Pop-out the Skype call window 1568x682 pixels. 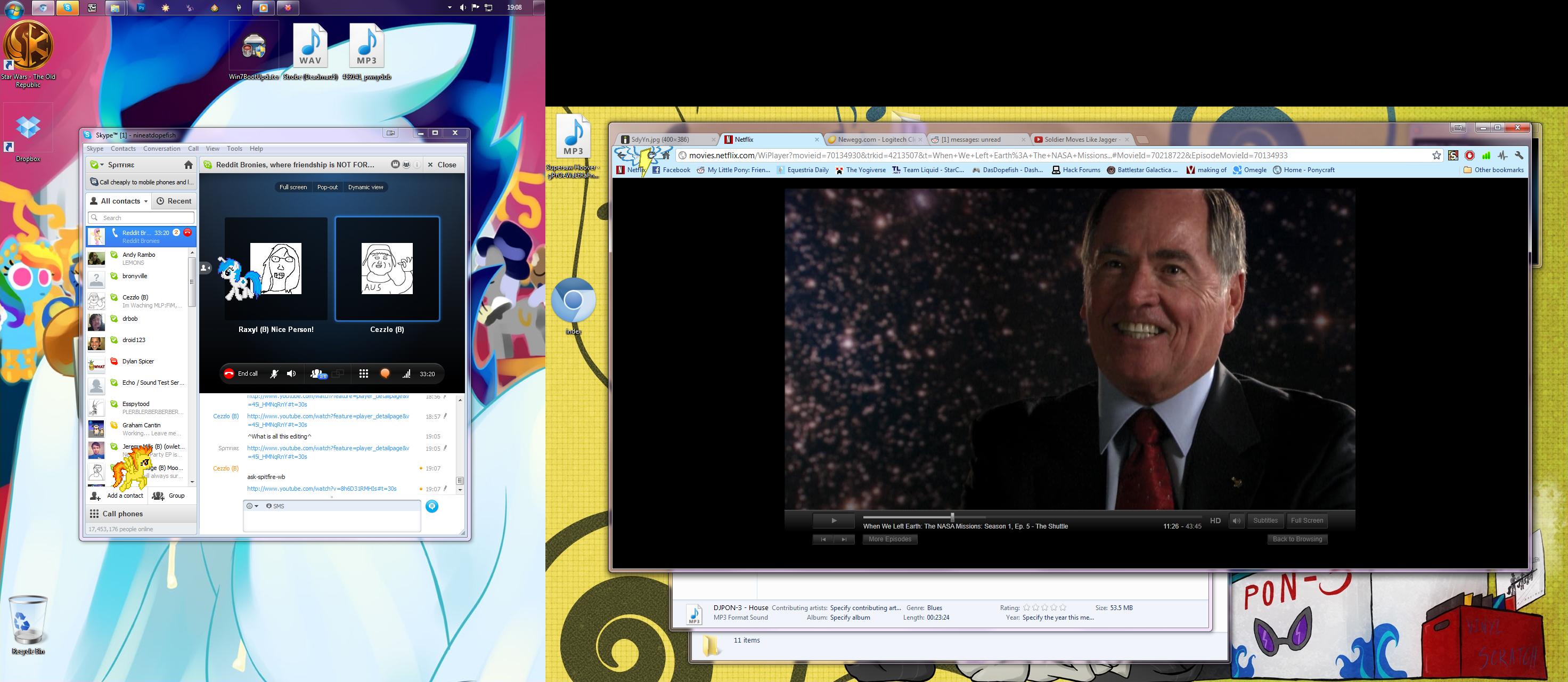coord(328,187)
